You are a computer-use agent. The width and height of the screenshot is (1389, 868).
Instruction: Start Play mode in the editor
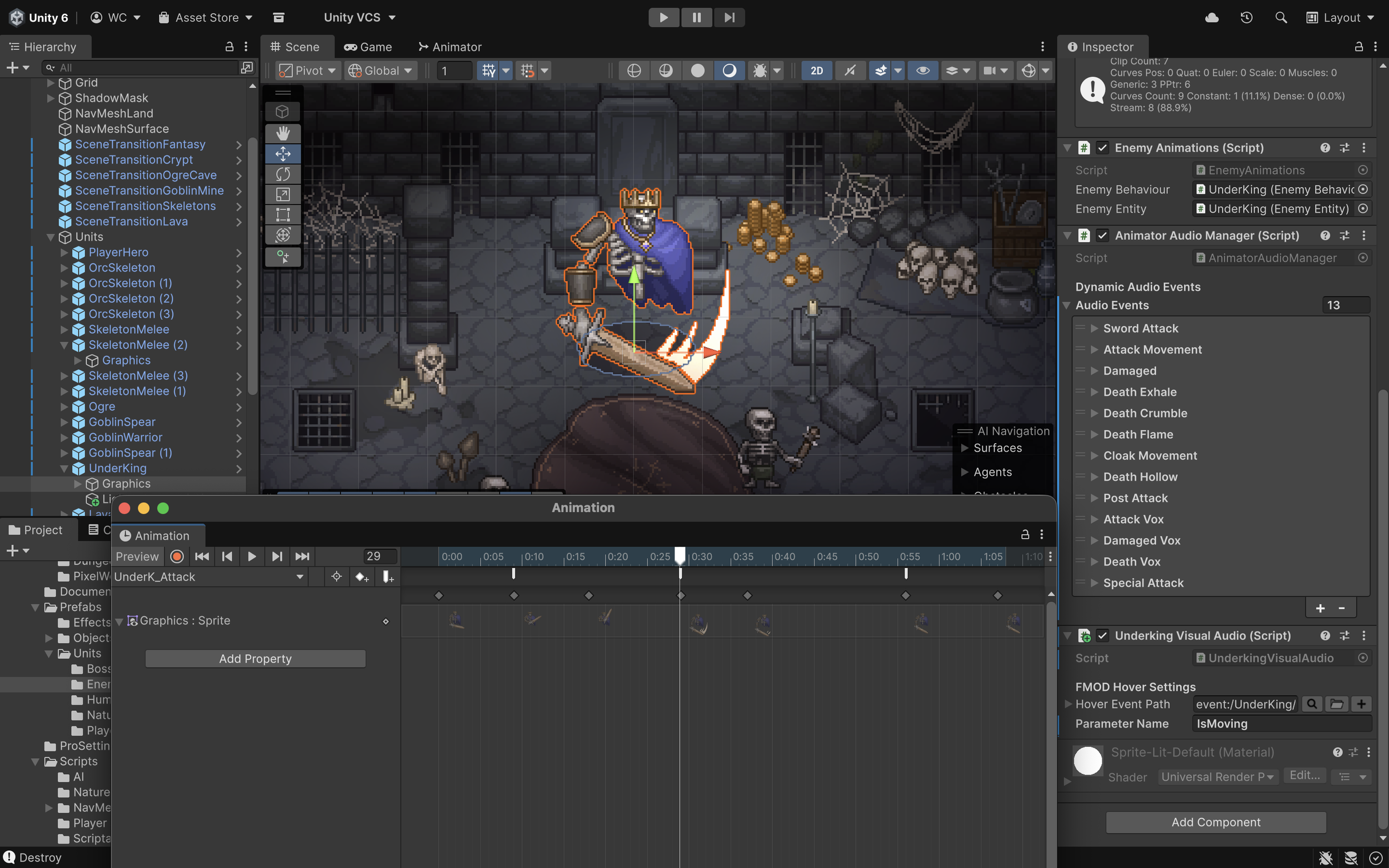[664, 17]
